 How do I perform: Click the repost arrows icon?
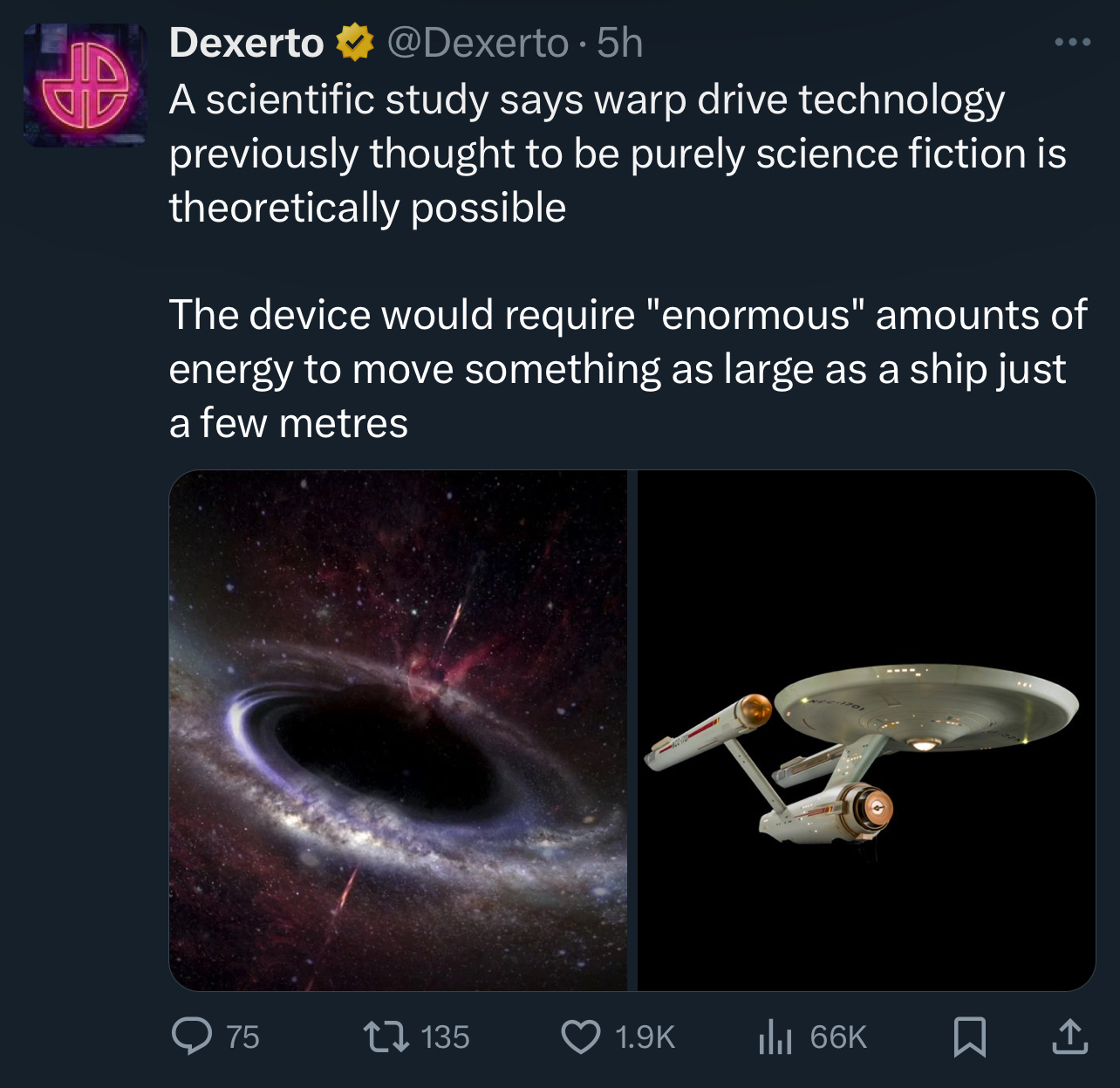[x=386, y=1036]
